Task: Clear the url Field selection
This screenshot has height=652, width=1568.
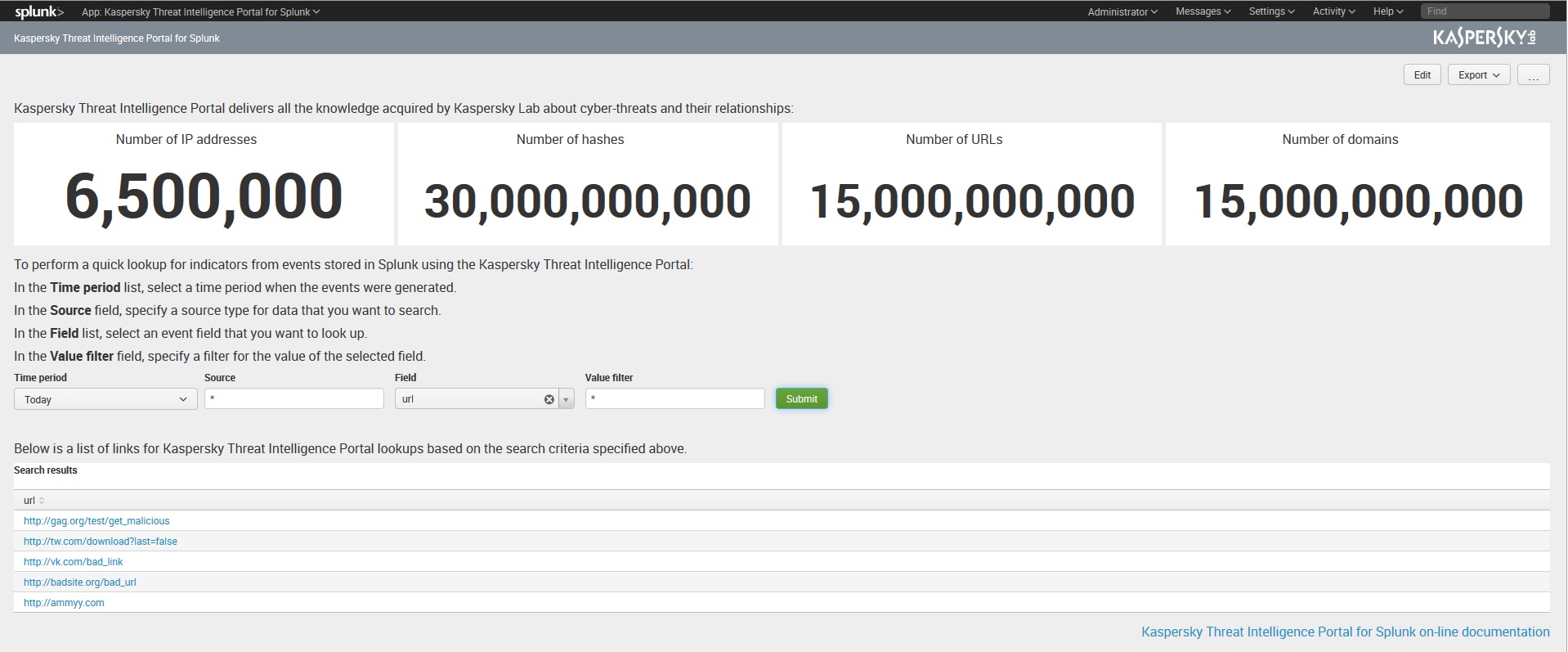Action: click(549, 399)
